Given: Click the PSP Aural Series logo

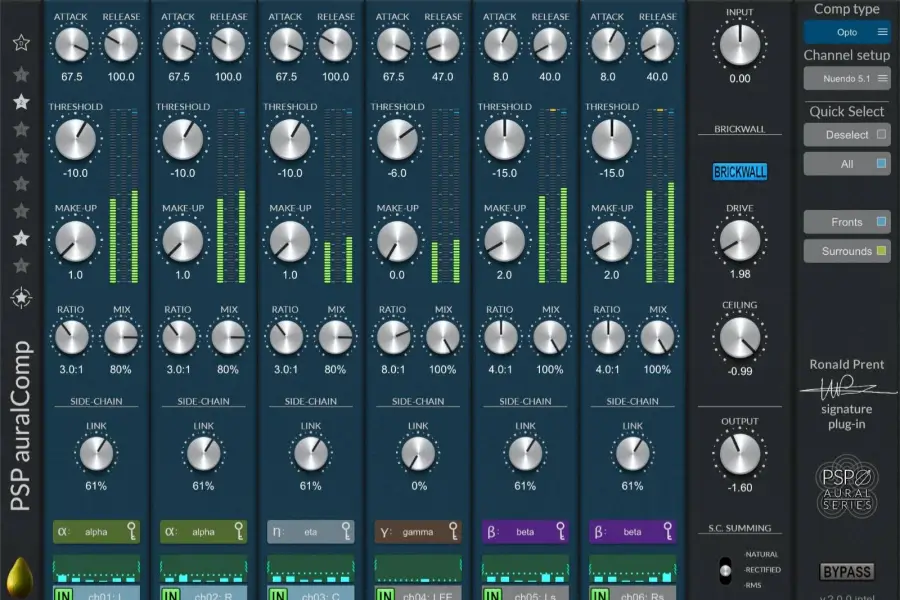Looking at the screenshot, I should [x=847, y=487].
